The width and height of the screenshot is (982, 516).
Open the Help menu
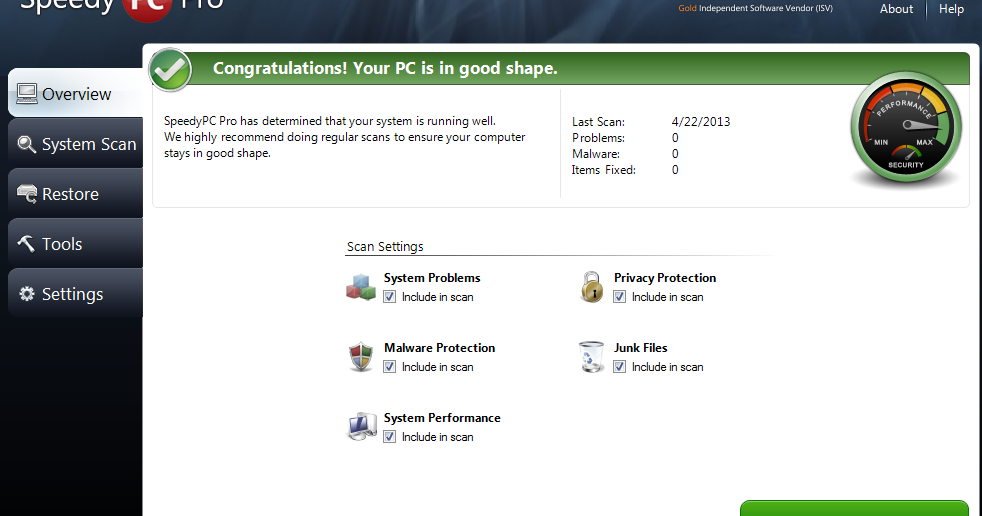(951, 9)
